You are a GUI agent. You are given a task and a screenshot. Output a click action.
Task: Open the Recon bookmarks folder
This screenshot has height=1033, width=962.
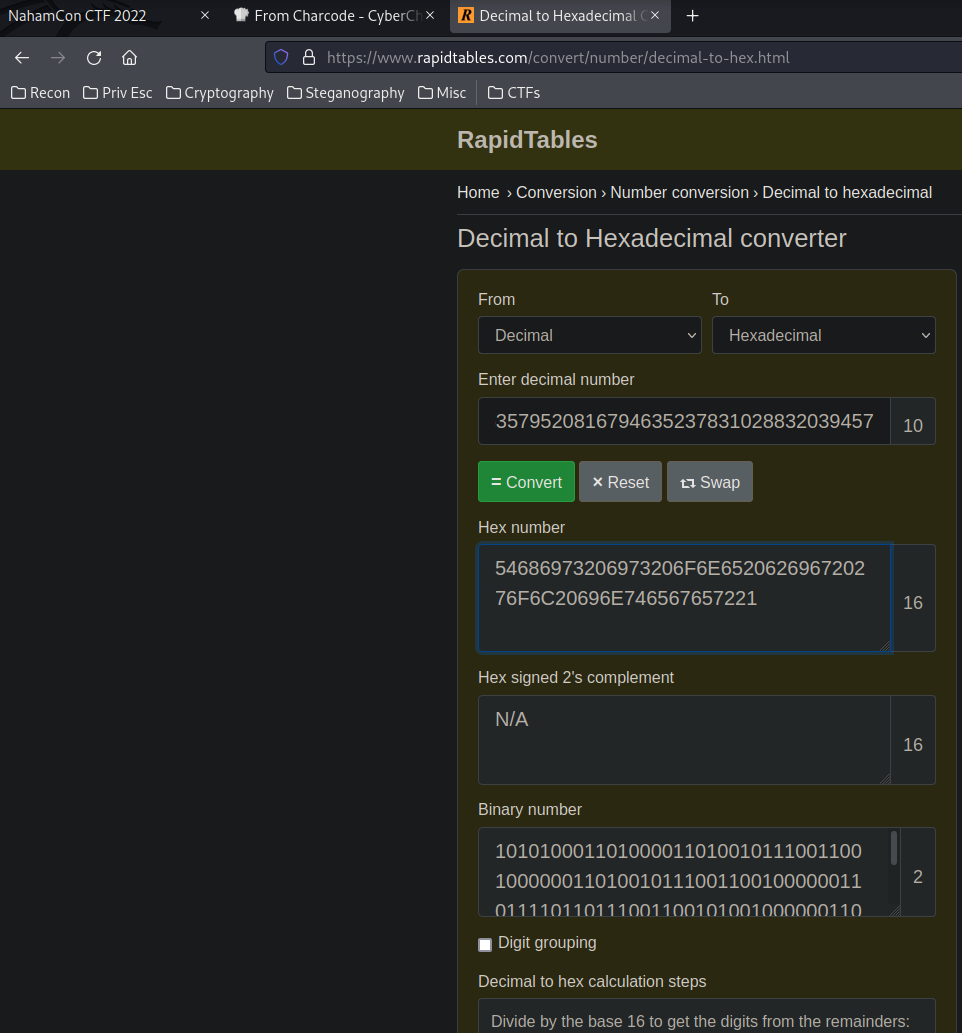(x=41, y=93)
